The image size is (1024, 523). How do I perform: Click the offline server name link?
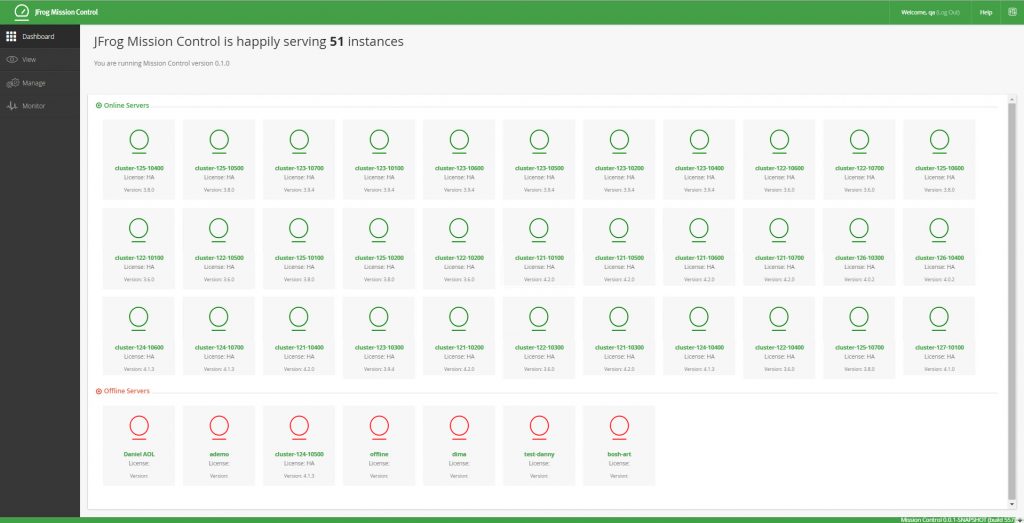point(379,454)
